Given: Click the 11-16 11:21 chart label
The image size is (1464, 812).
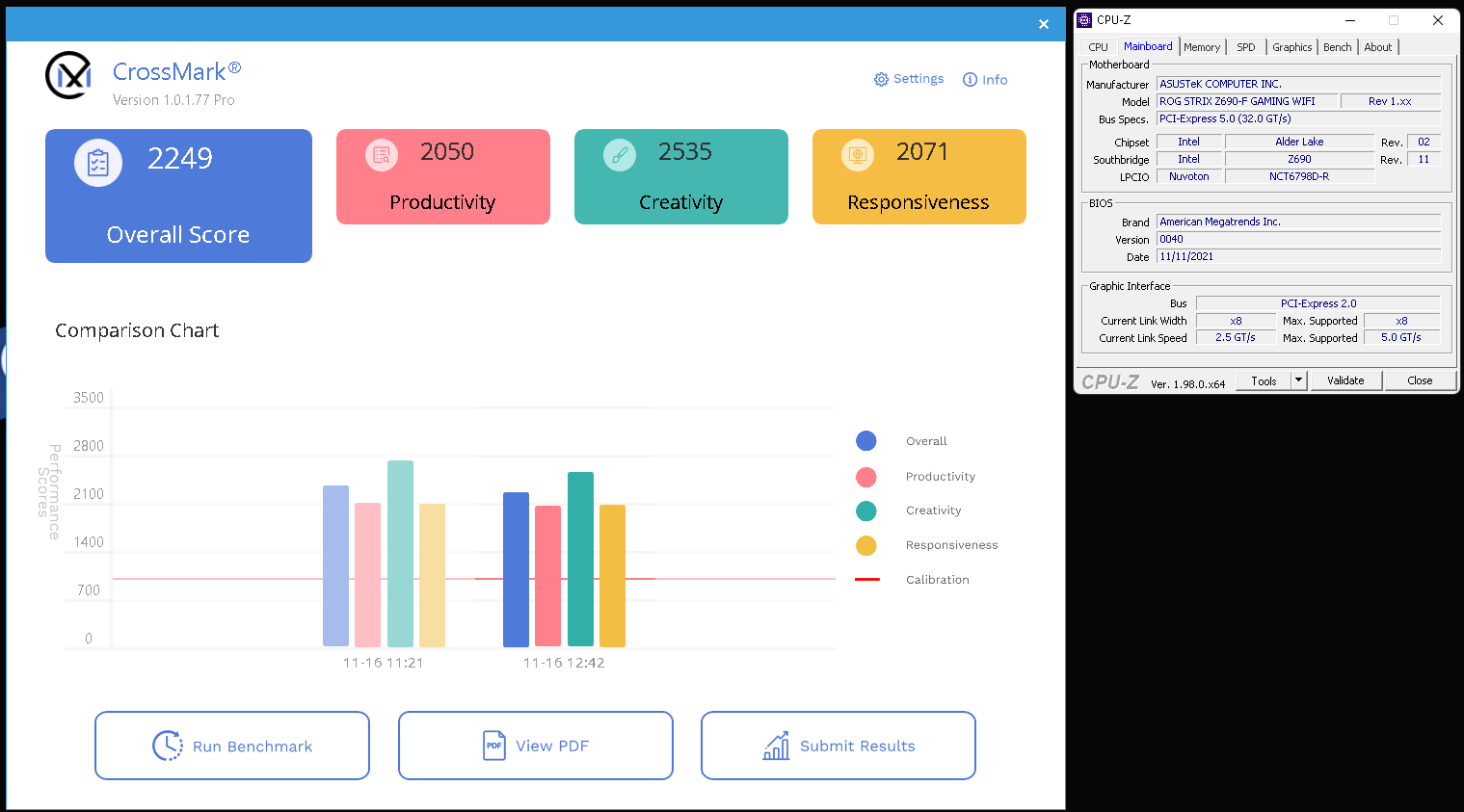Looking at the screenshot, I should click(384, 663).
